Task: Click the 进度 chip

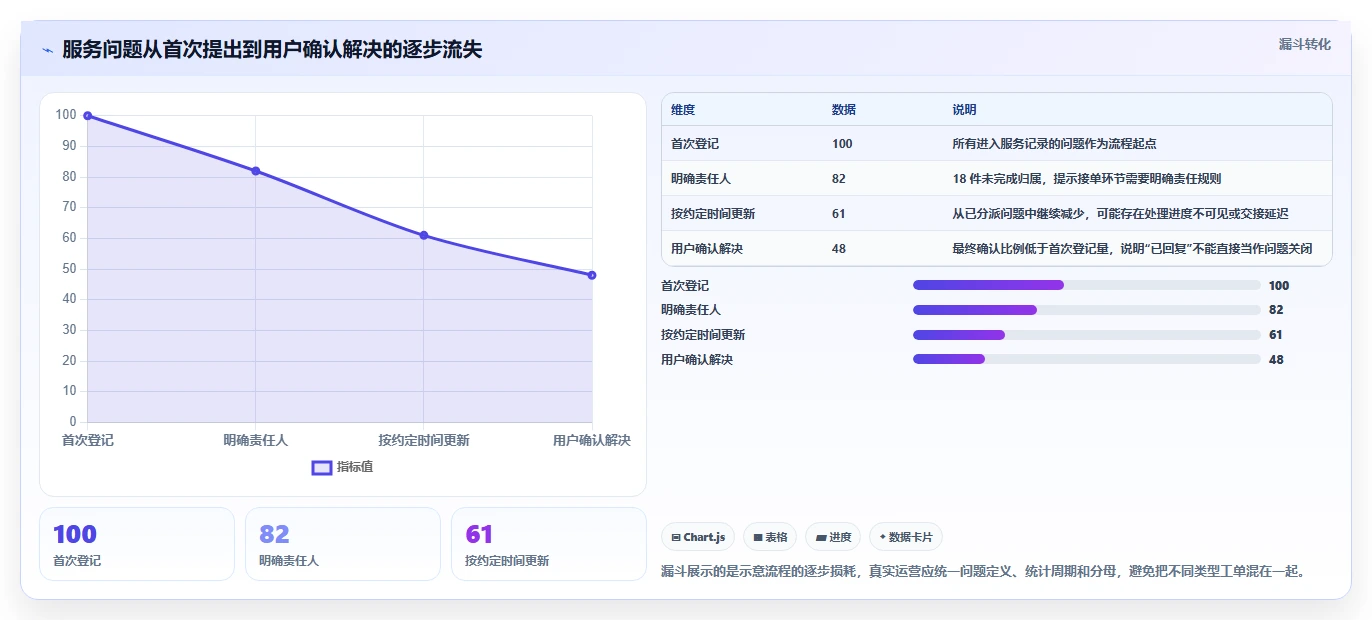Action: pos(833,537)
